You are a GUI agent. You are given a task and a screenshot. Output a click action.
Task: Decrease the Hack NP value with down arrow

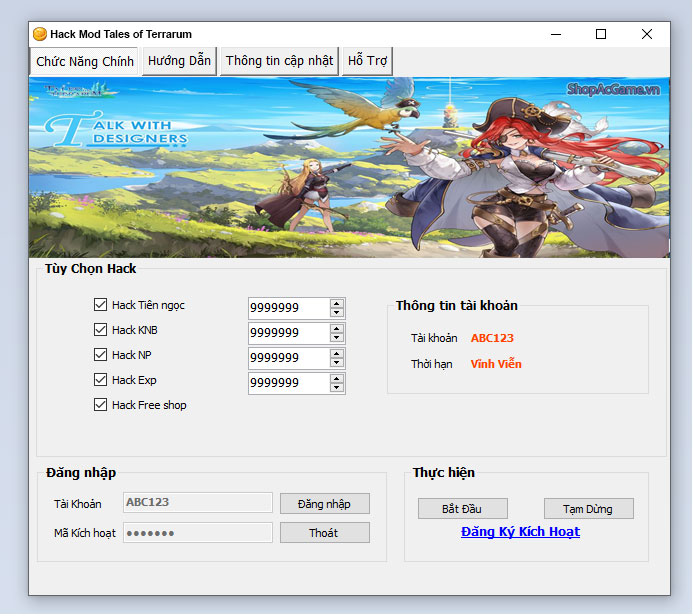tap(336, 363)
